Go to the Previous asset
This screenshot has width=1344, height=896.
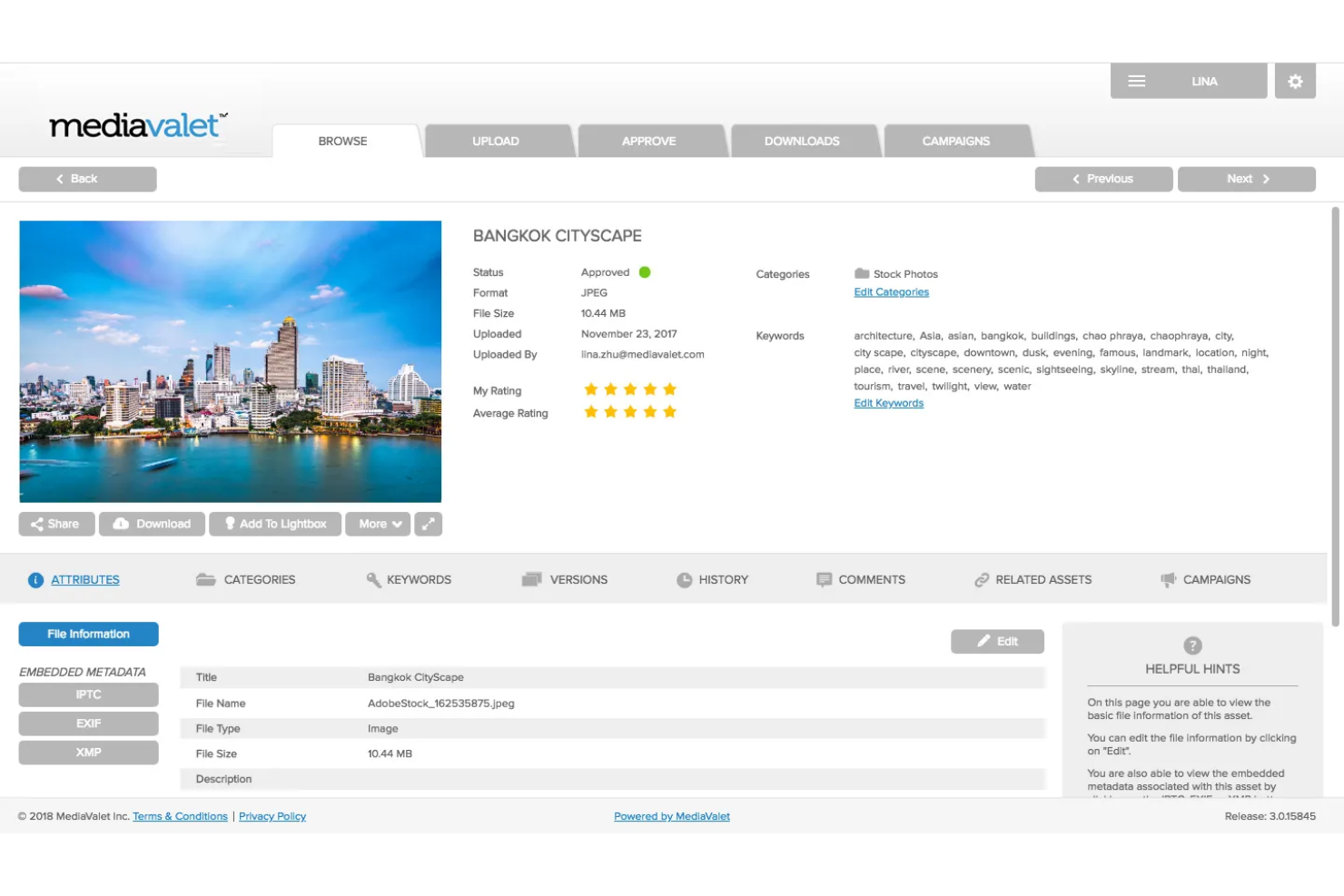pos(1103,179)
